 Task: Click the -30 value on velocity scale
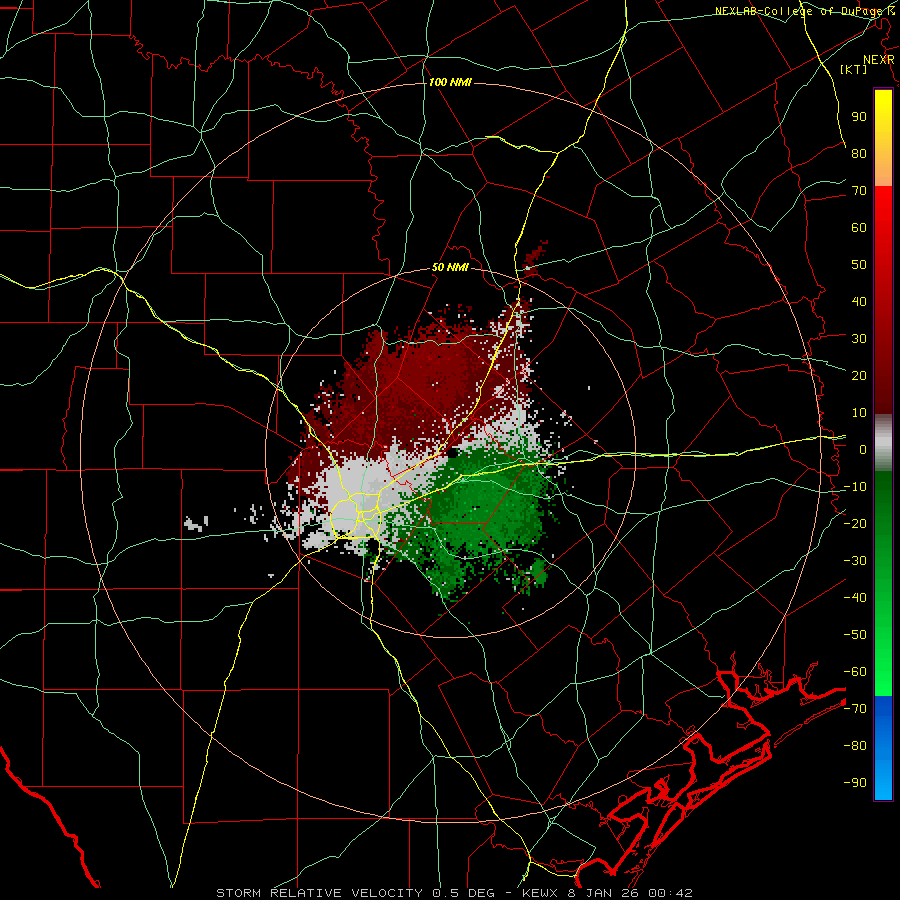pos(855,561)
